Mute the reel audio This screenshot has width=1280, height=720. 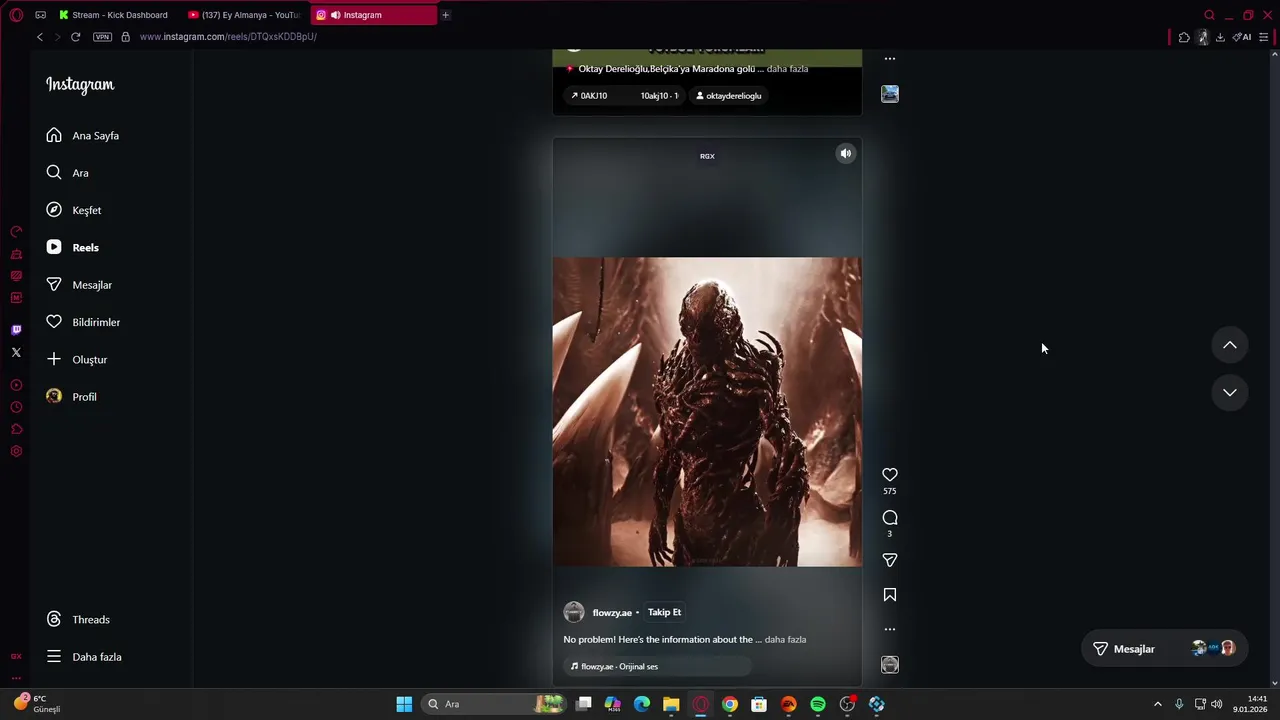(846, 153)
